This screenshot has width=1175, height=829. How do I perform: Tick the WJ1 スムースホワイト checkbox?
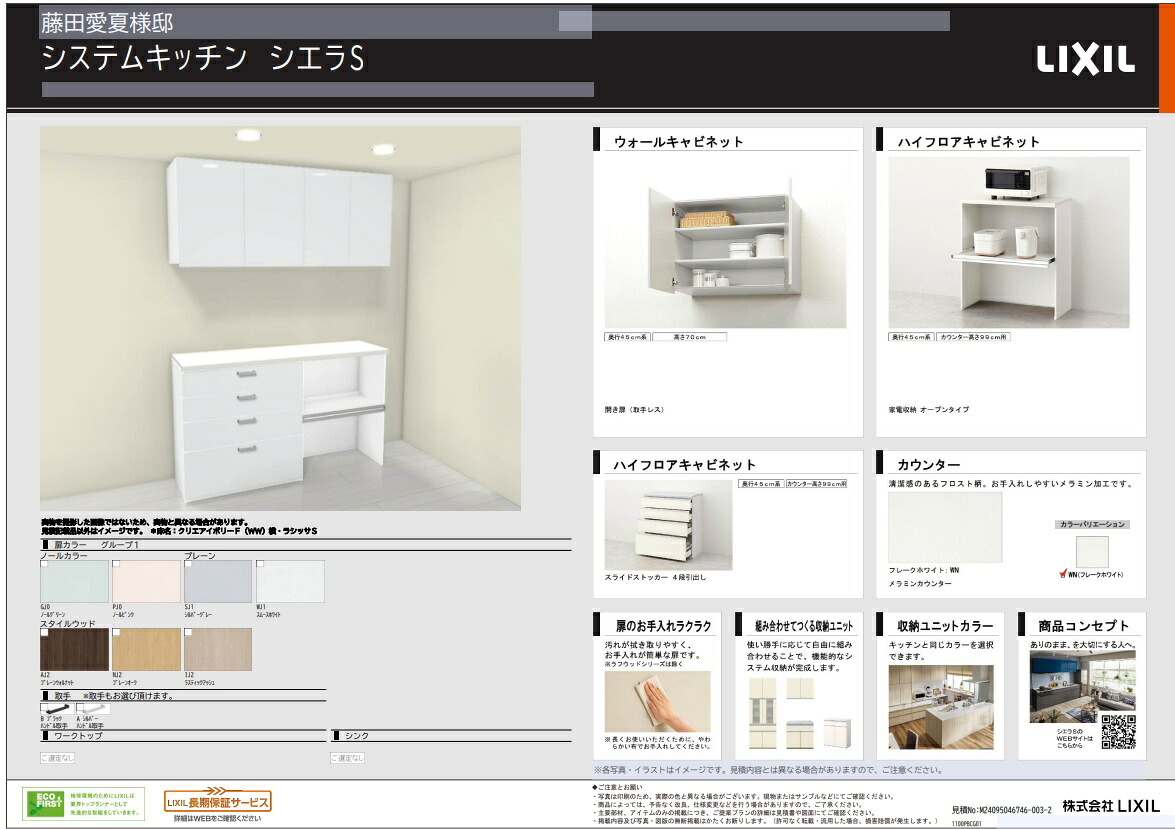(260, 564)
